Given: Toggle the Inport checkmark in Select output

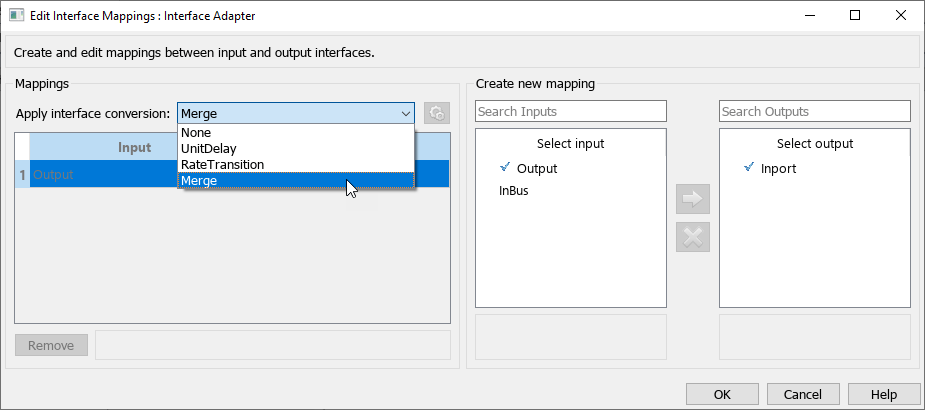Looking at the screenshot, I should pos(749,167).
